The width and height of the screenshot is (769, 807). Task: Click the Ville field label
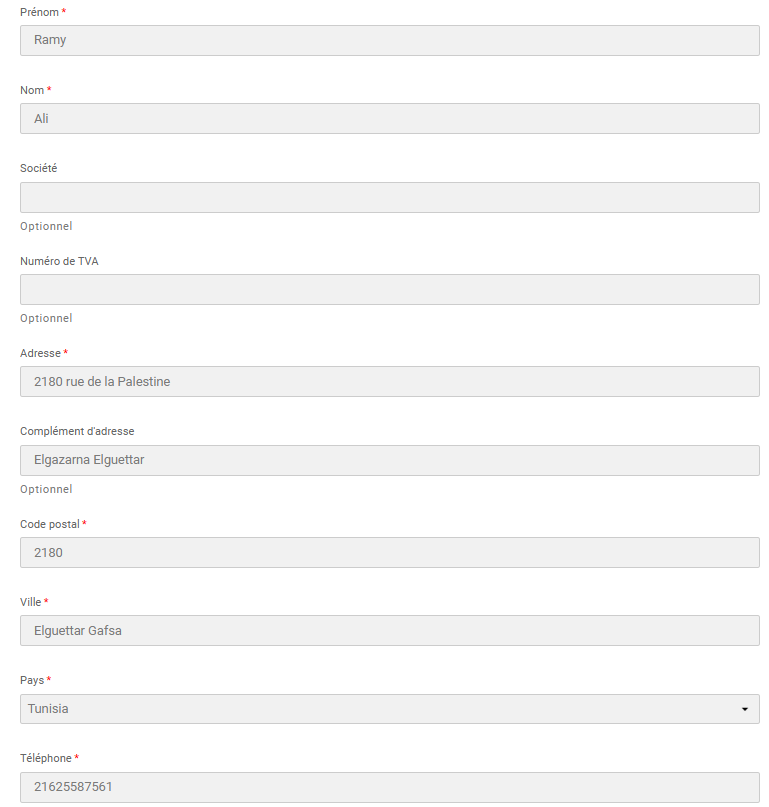(31, 602)
